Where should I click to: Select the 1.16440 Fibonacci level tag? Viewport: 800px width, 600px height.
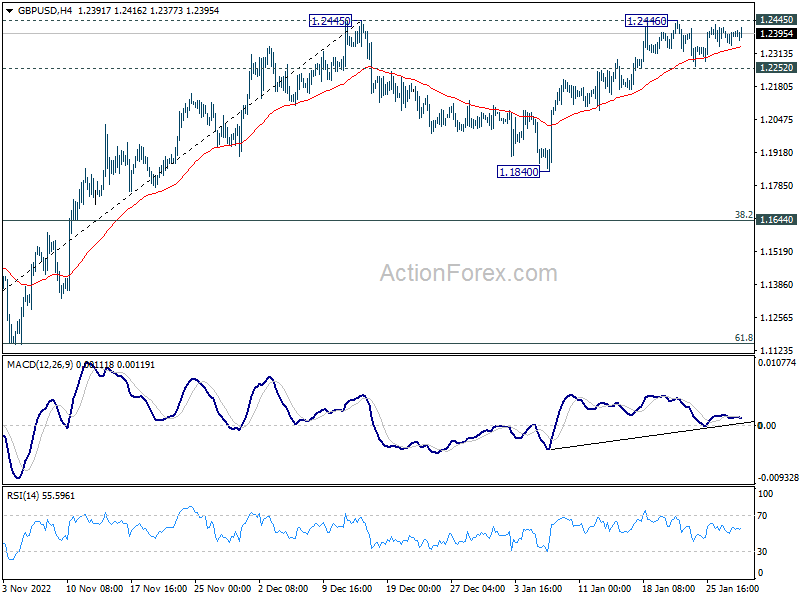[x=776, y=220]
